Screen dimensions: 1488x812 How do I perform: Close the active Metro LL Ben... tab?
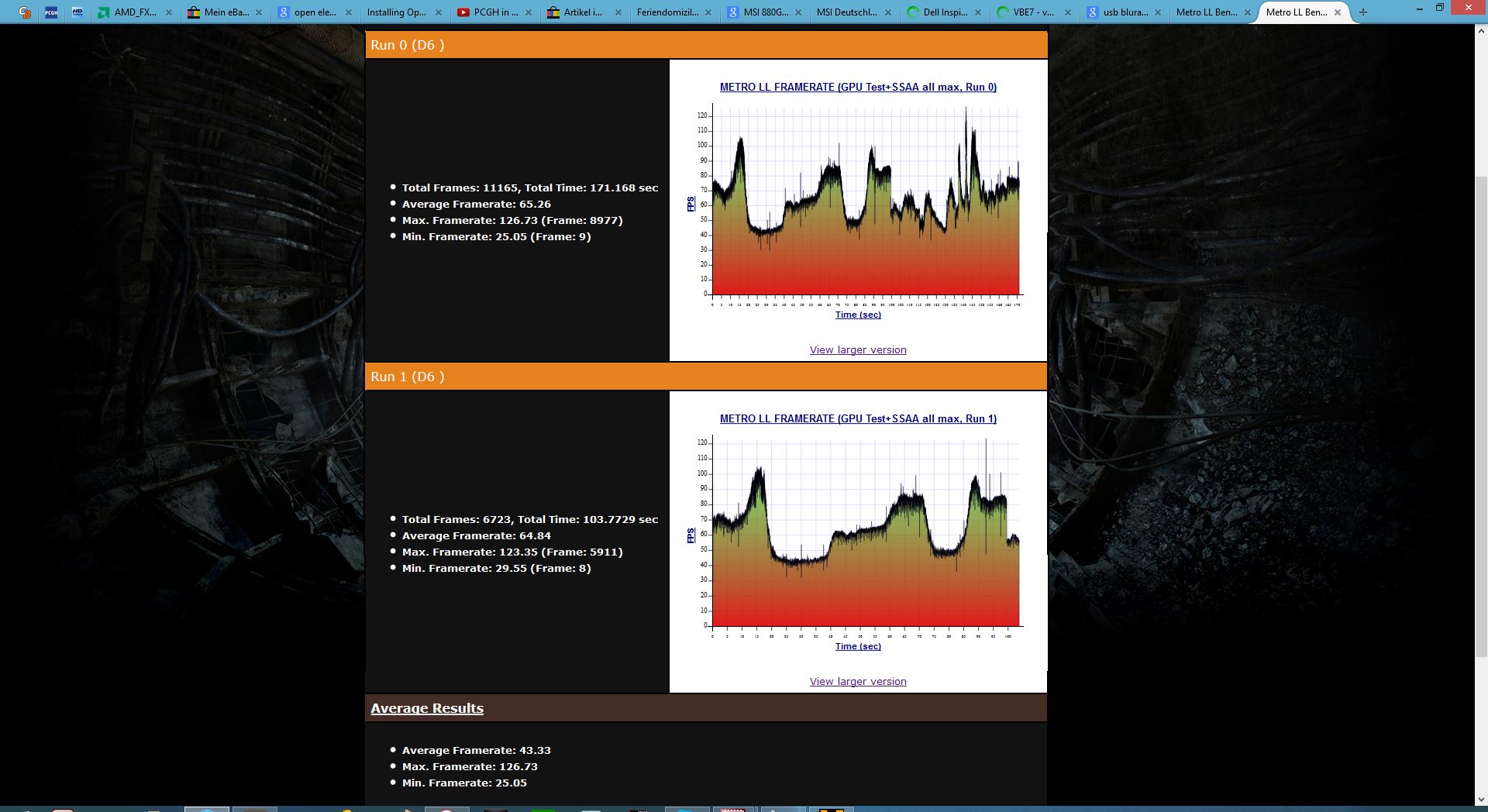tap(1338, 12)
